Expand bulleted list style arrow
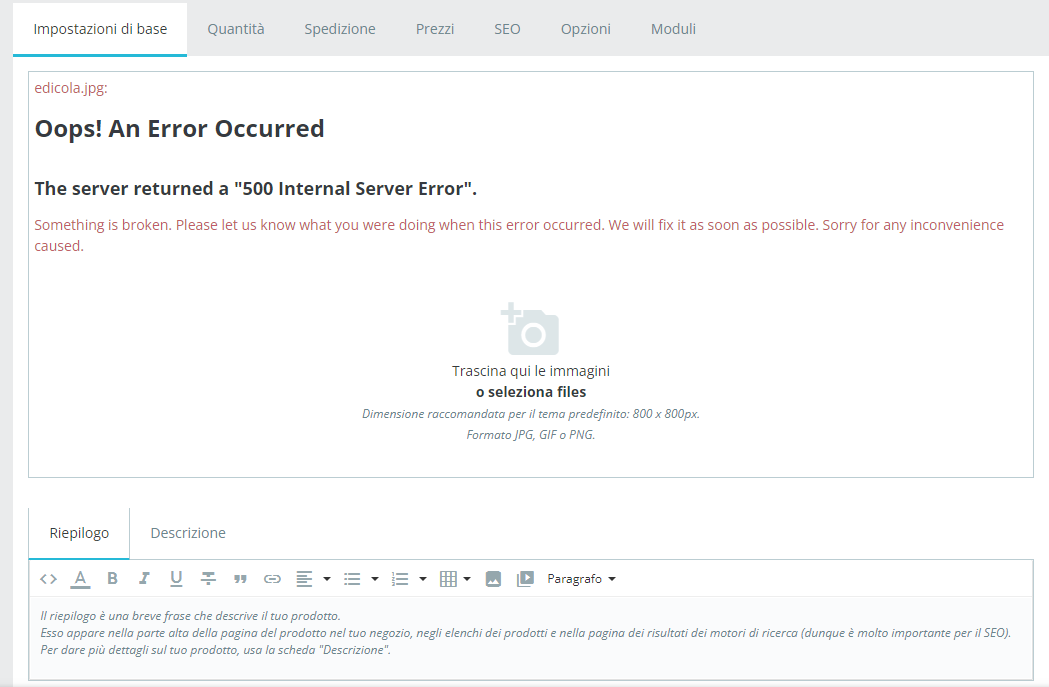This screenshot has height=687, width=1049. point(375,579)
